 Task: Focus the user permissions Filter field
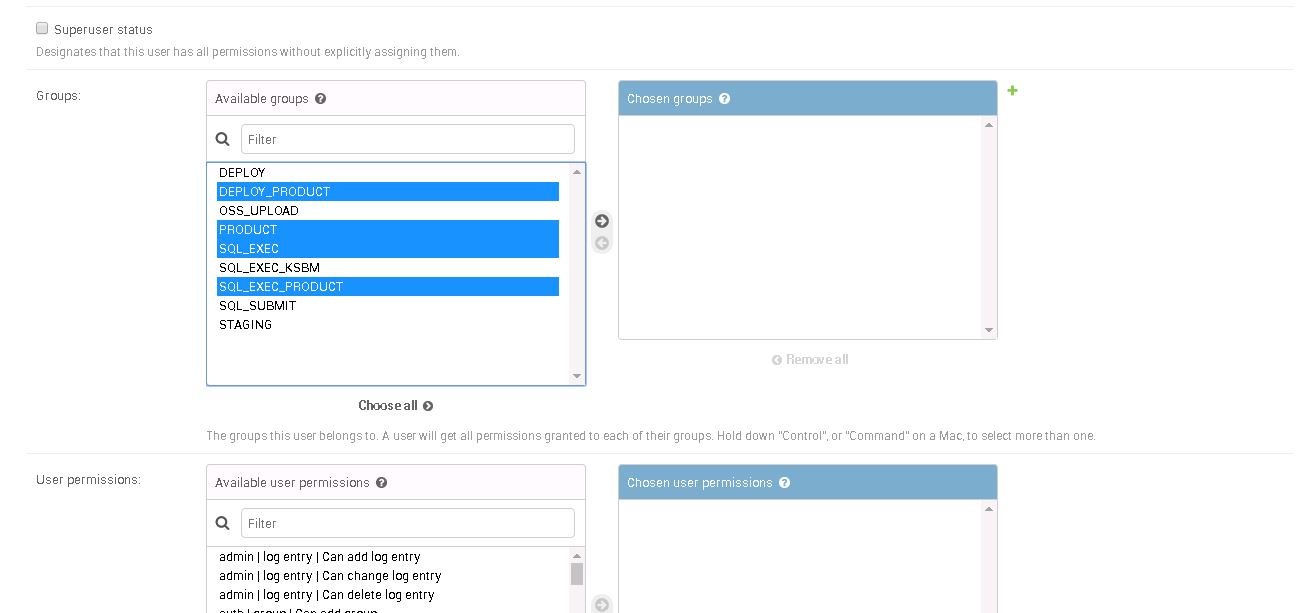click(408, 523)
